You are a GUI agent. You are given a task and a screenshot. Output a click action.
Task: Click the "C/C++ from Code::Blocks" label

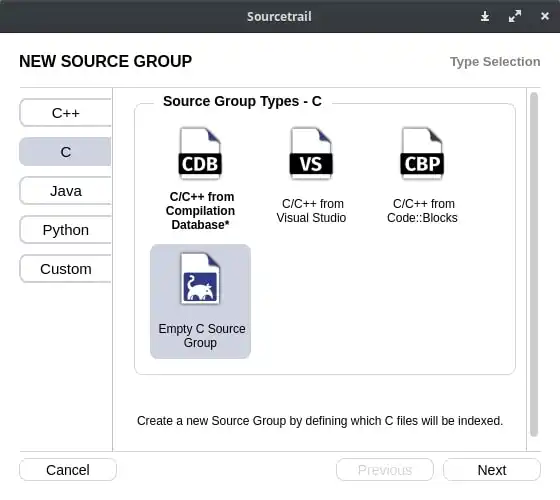coord(422,211)
